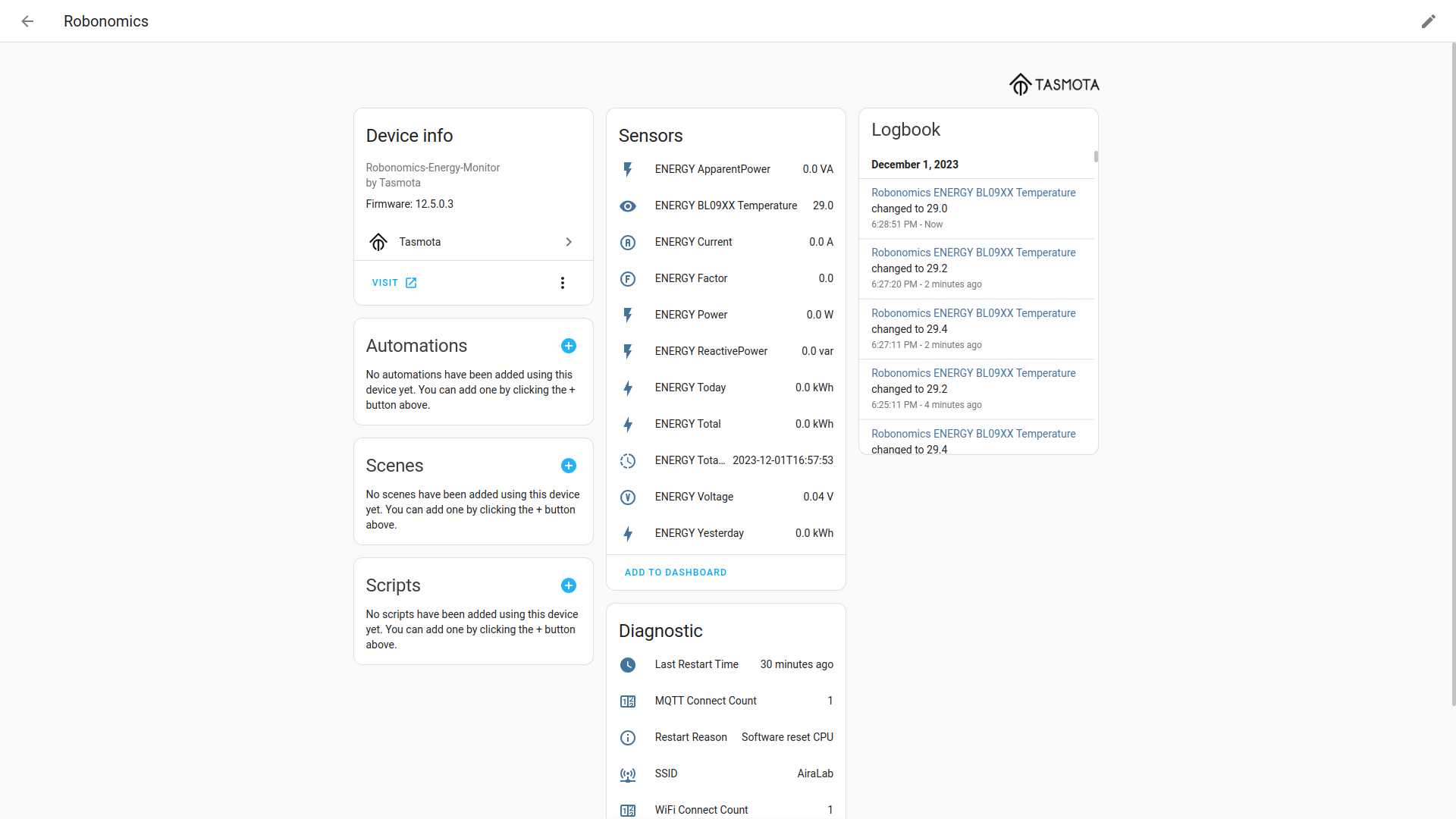This screenshot has height=819, width=1456.
Task: Click the MQTT Connect Count counter icon
Action: [628, 701]
